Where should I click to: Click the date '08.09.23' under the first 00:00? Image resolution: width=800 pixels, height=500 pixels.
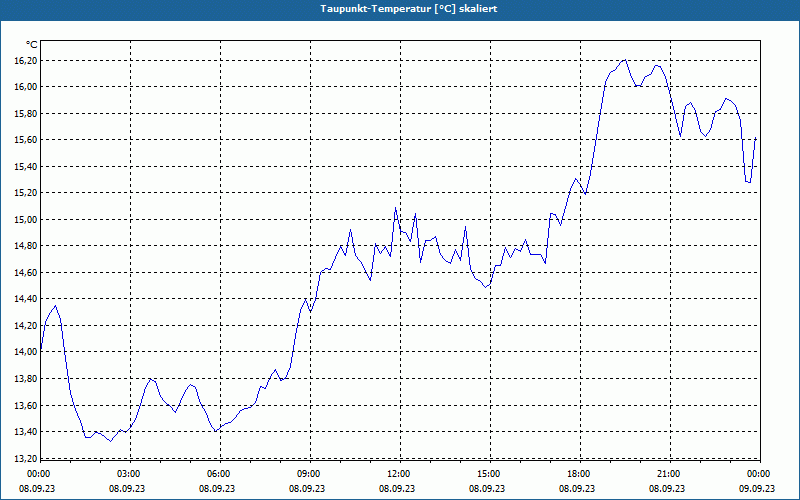click(37, 488)
